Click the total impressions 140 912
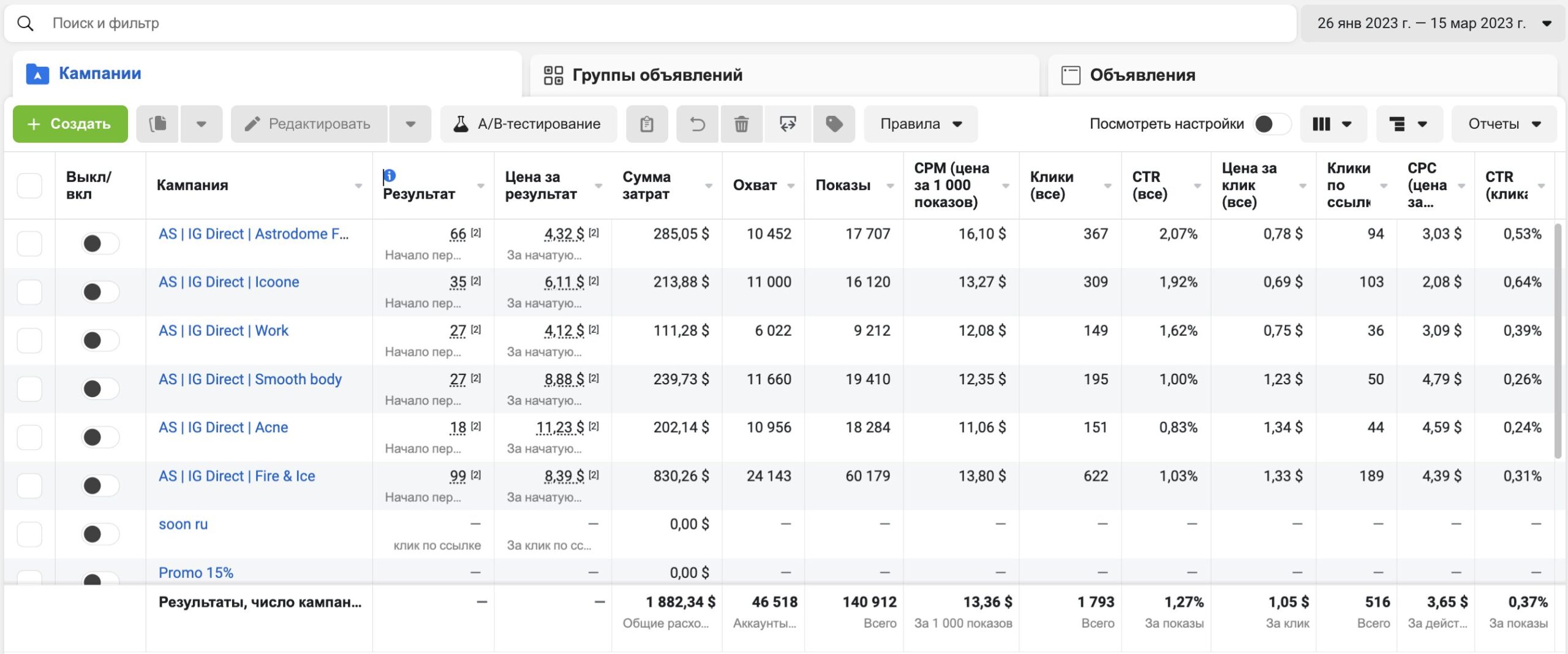 (869, 603)
